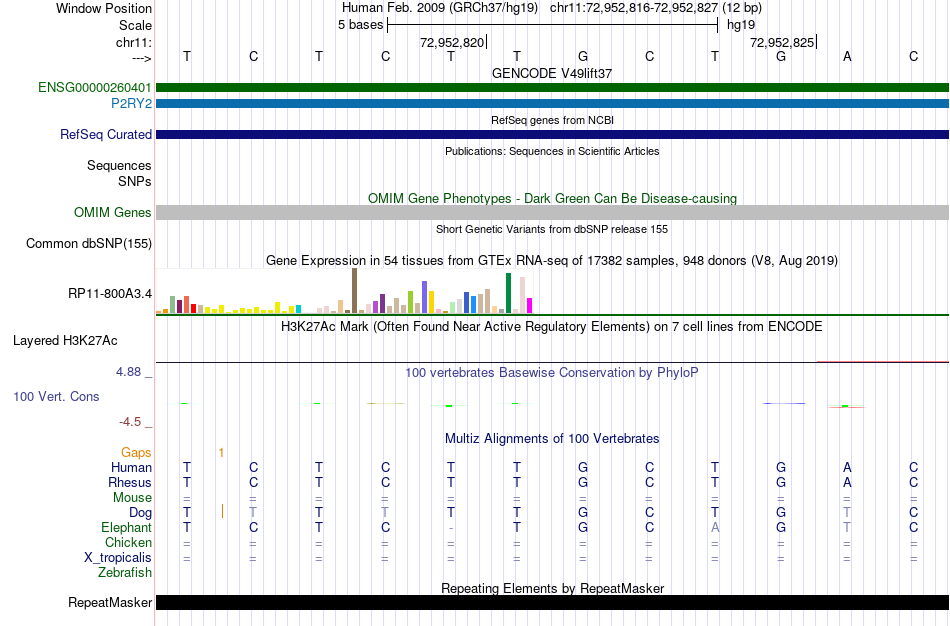Click the Basewise Conservation by PhyloP title
The height and width of the screenshot is (626, 950).
552,373
